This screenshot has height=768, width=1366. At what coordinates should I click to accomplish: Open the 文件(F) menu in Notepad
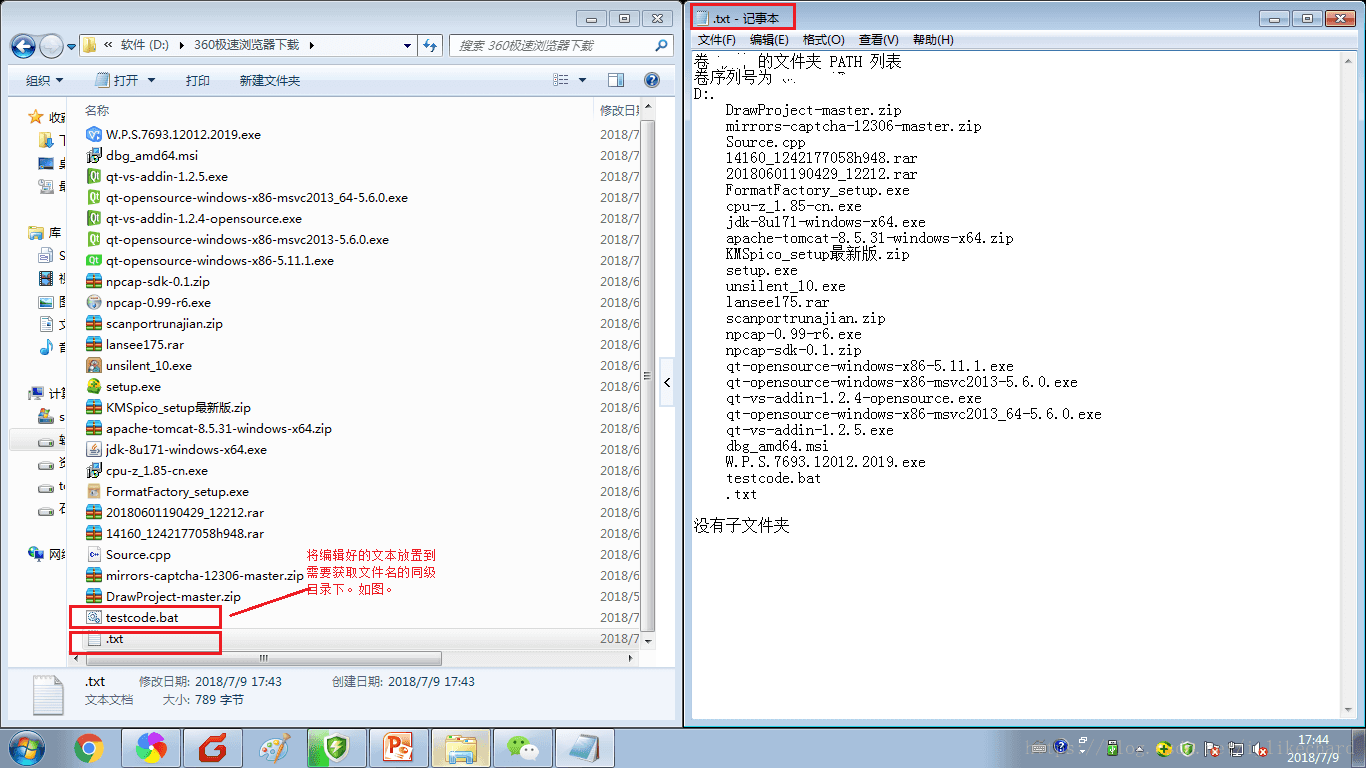pyautogui.click(x=716, y=40)
